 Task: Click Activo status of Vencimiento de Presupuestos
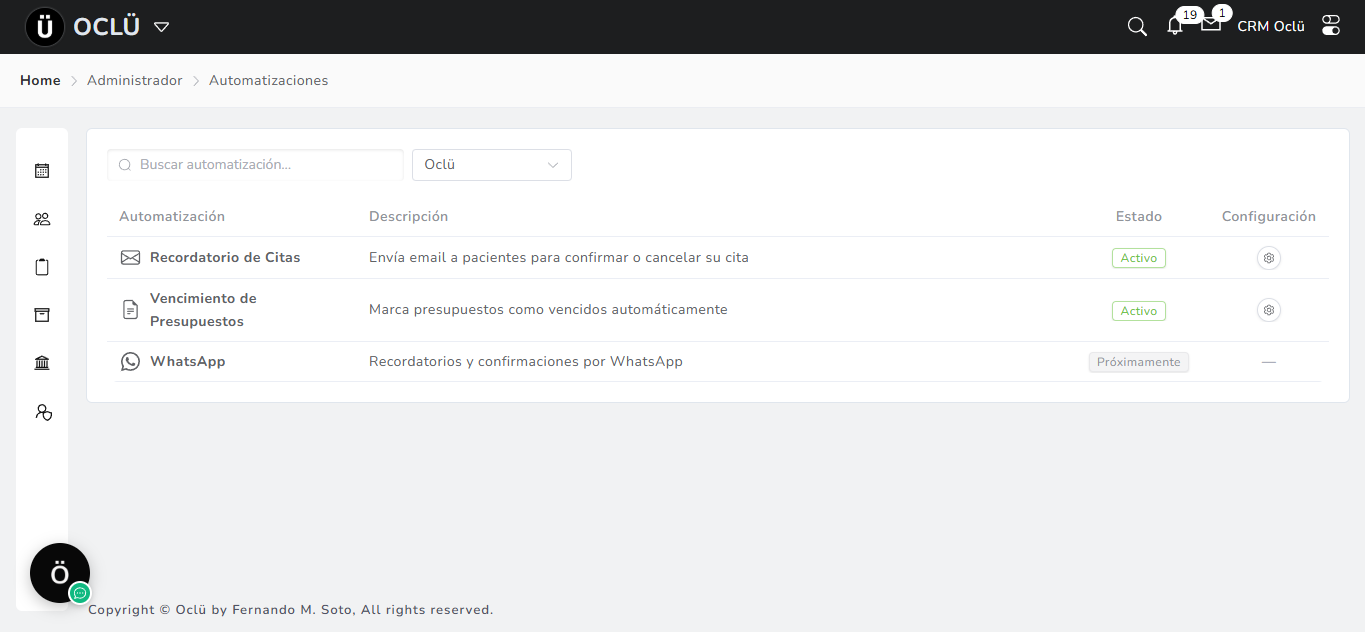point(1139,311)
